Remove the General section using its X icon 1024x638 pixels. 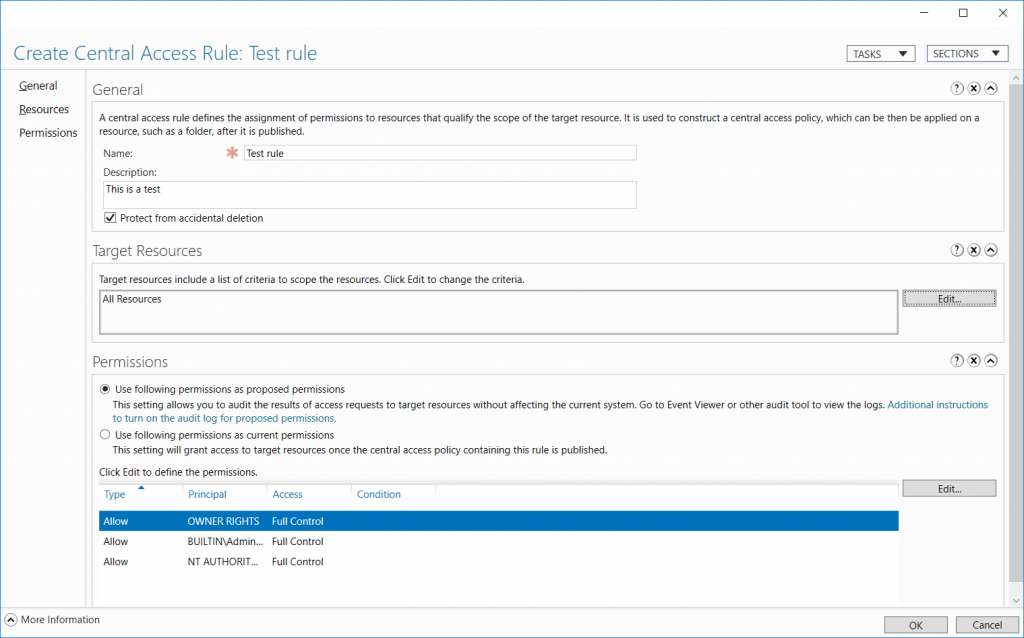point(974,88)
